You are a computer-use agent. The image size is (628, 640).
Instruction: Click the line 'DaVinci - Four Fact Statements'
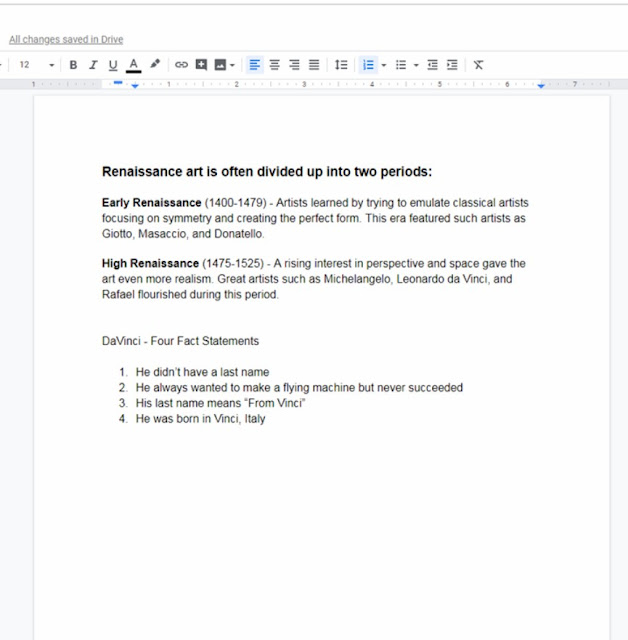180,341
